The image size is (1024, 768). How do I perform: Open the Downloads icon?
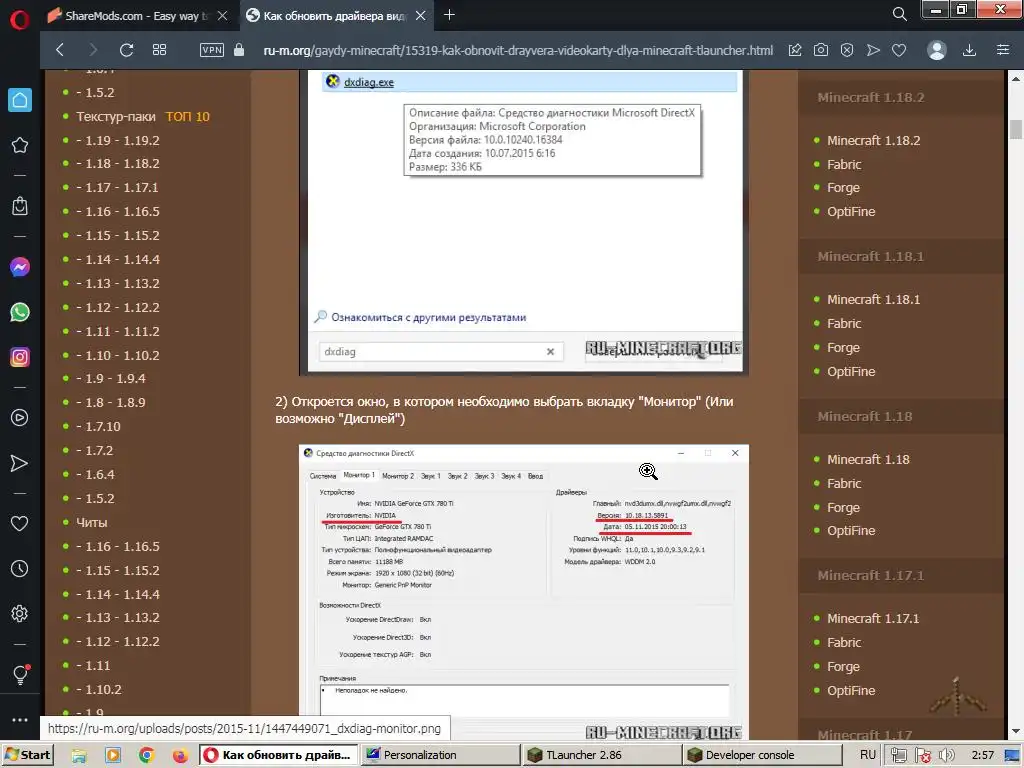coord(969,50)
